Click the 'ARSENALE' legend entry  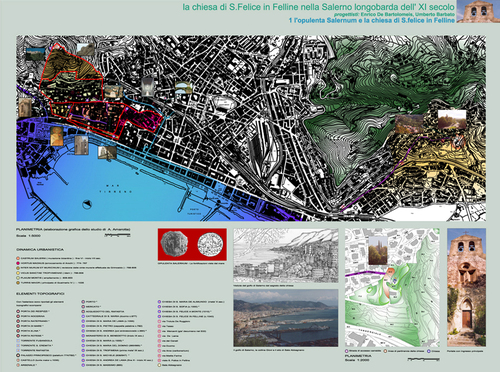pyautogui.click(x=26, y=365)
